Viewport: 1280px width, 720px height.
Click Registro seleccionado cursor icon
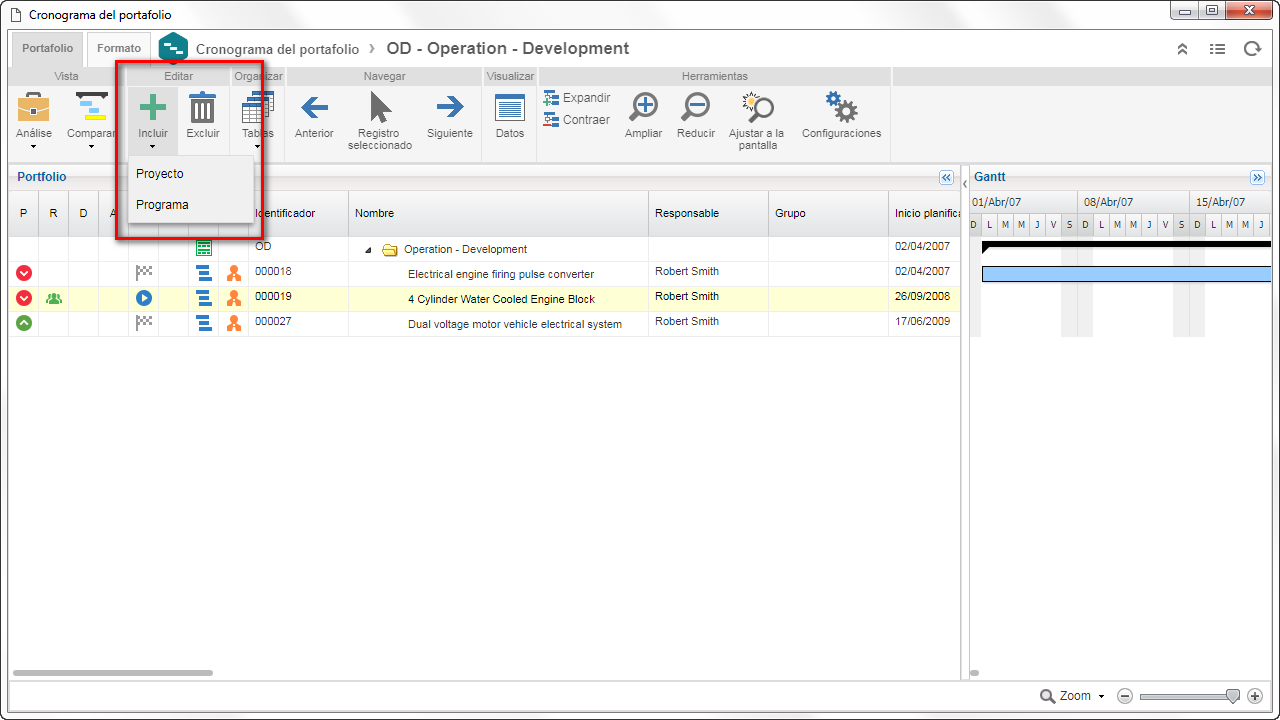(380, 107)
